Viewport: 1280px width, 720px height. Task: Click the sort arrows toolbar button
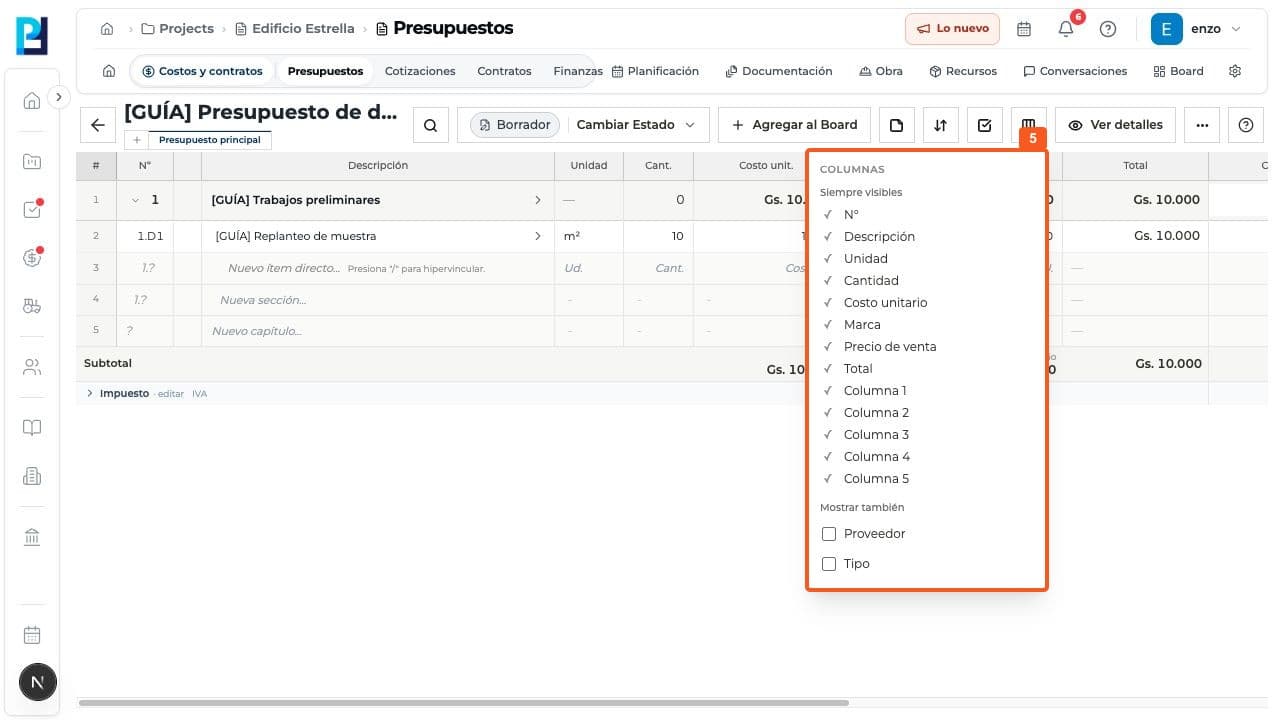[x=941, y=125]
